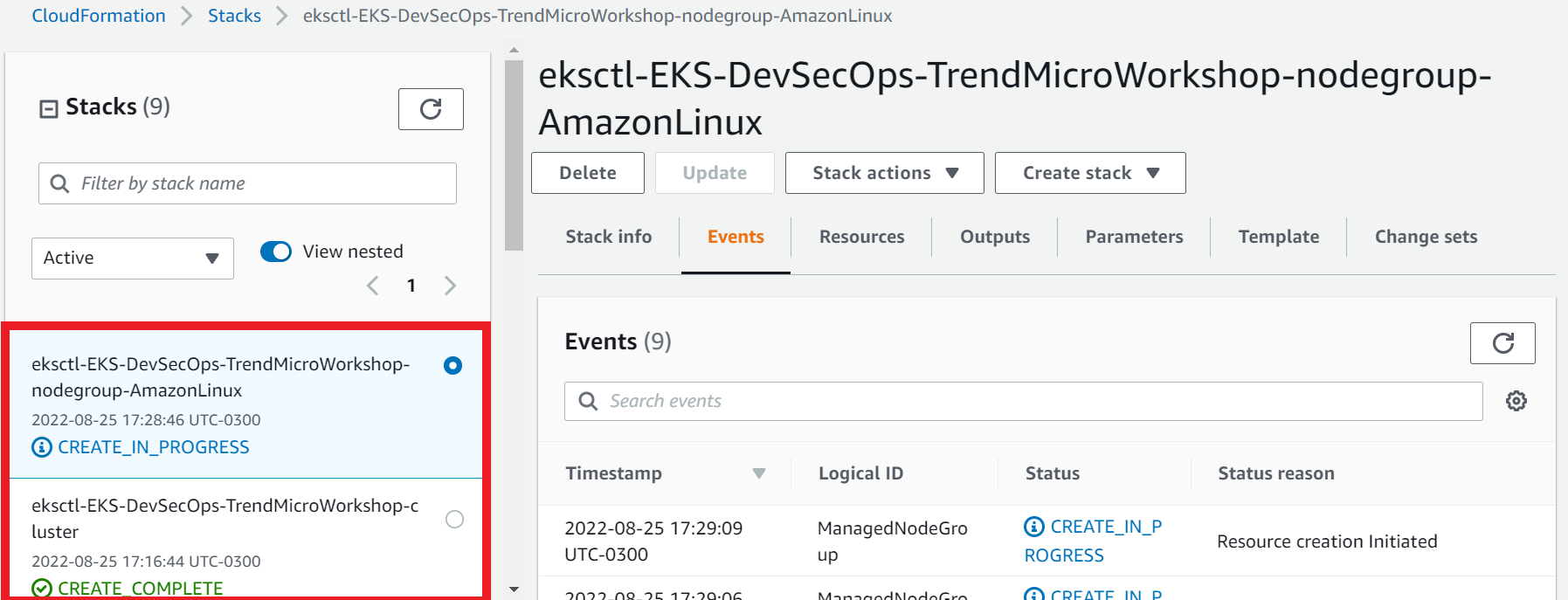Click timestamp 2022-08-25 17:29:09 event cell

653,541
